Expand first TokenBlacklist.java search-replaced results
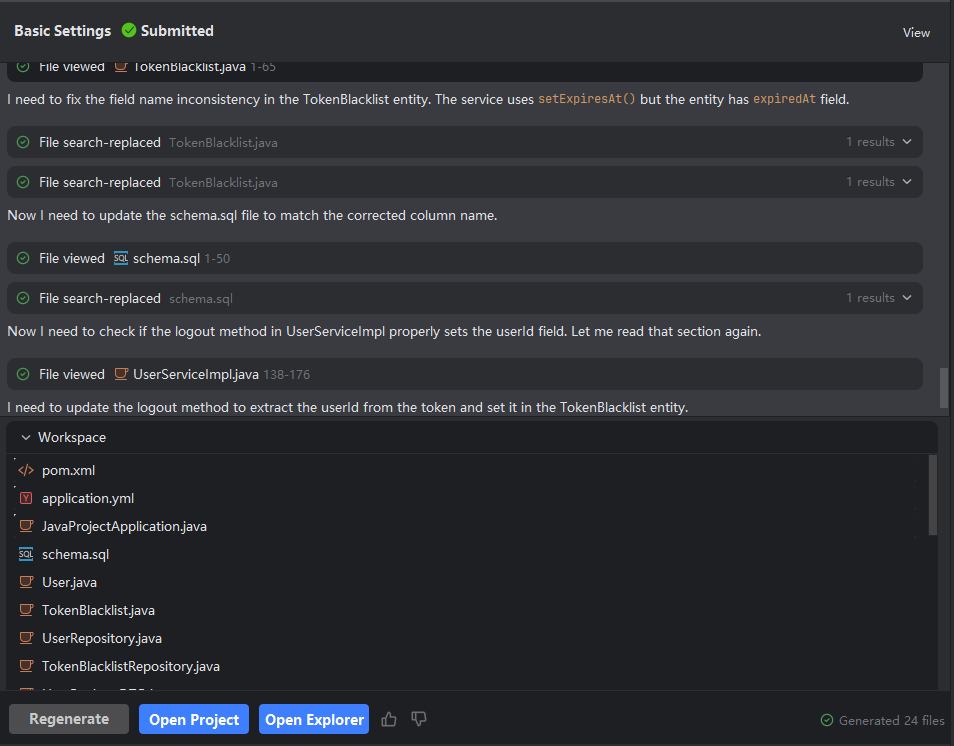954x746 pixels. click(x=907, y=142)
